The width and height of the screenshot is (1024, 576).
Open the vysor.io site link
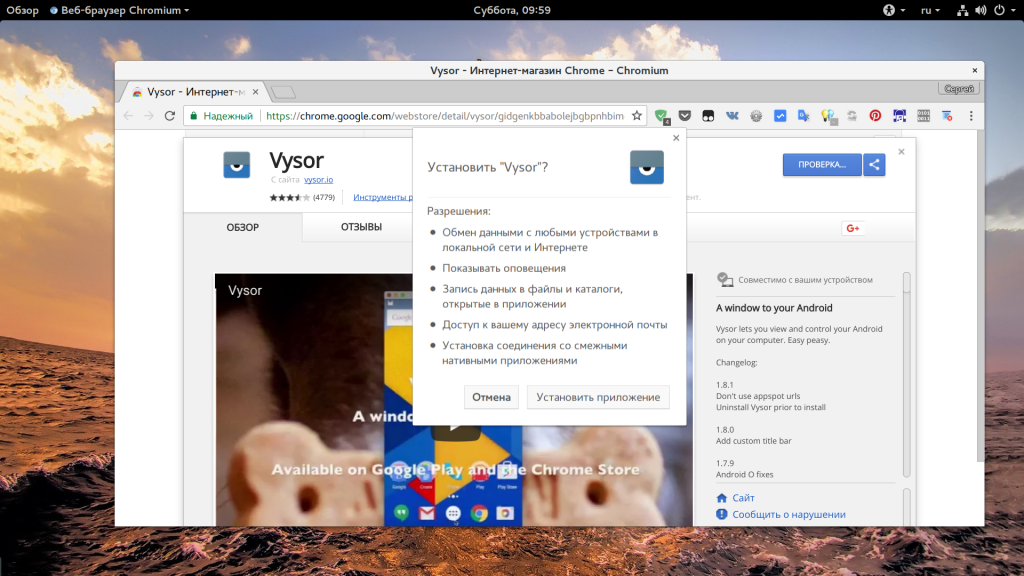[319, 180]
